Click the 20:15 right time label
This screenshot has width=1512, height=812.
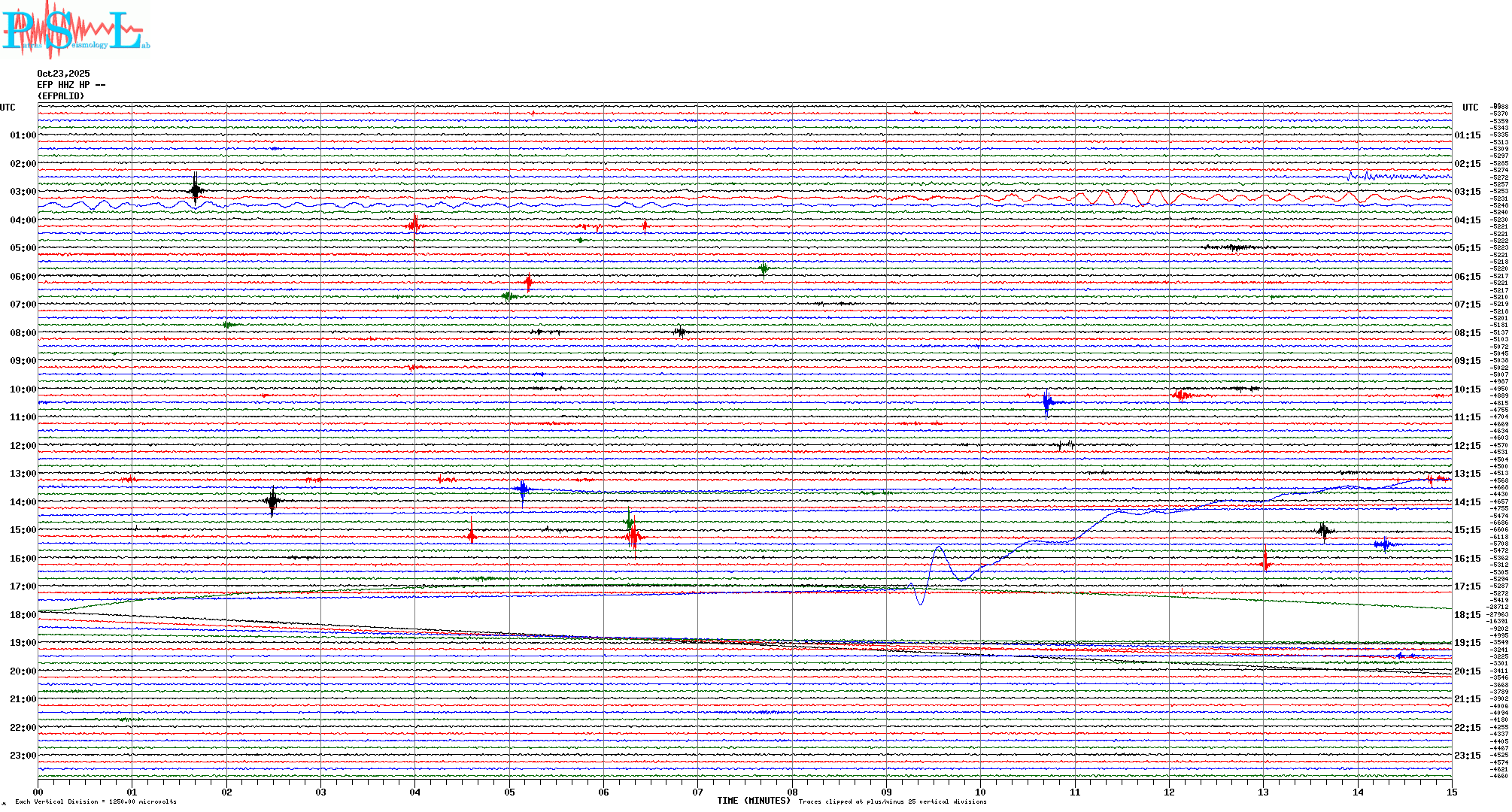point(1467,671)
